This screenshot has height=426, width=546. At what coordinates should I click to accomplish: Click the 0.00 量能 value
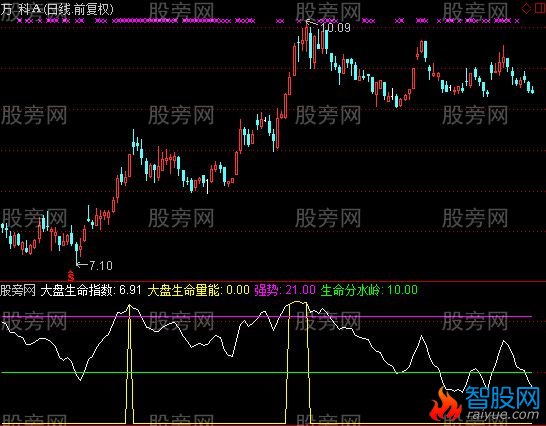pyautogui.click(x=238, y=290)
